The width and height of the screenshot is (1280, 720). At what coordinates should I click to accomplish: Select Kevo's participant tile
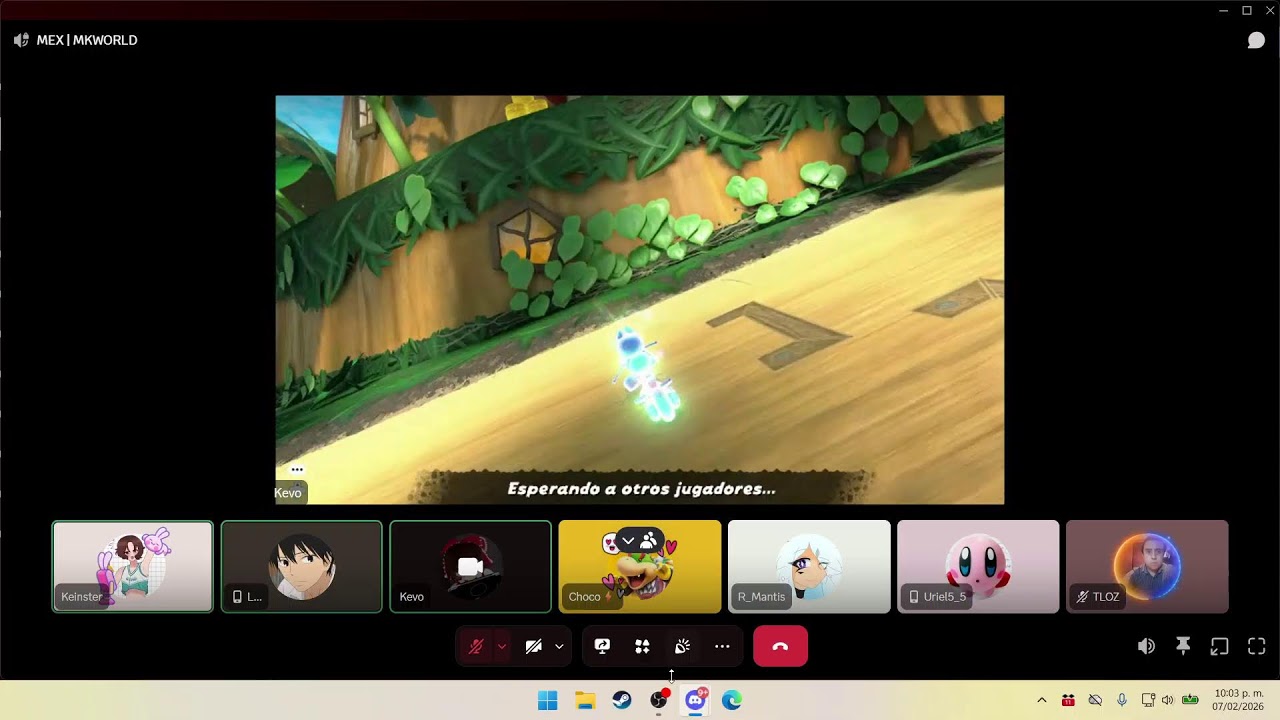click(470, 566)
